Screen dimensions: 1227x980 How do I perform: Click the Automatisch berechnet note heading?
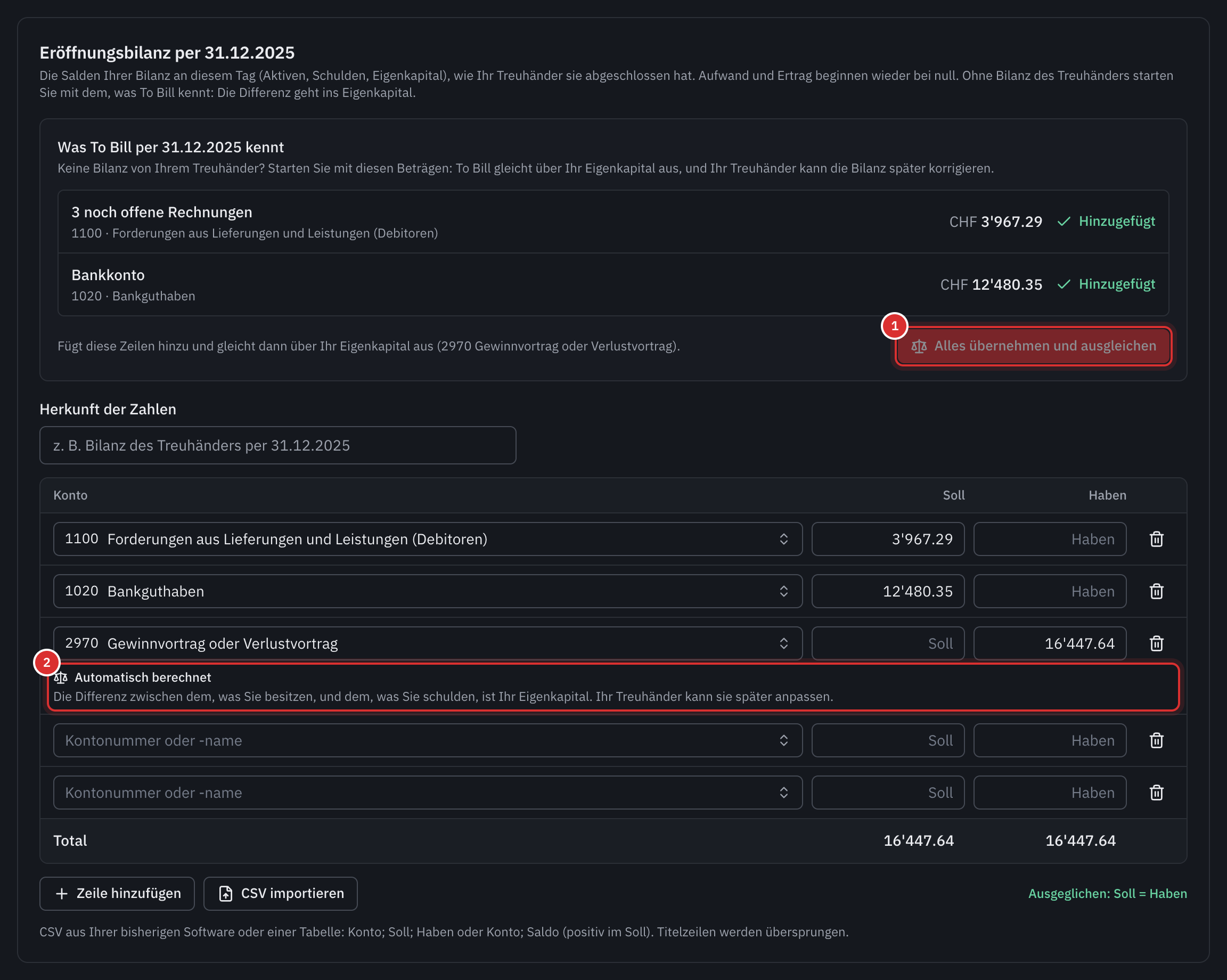tap(143, 677)
